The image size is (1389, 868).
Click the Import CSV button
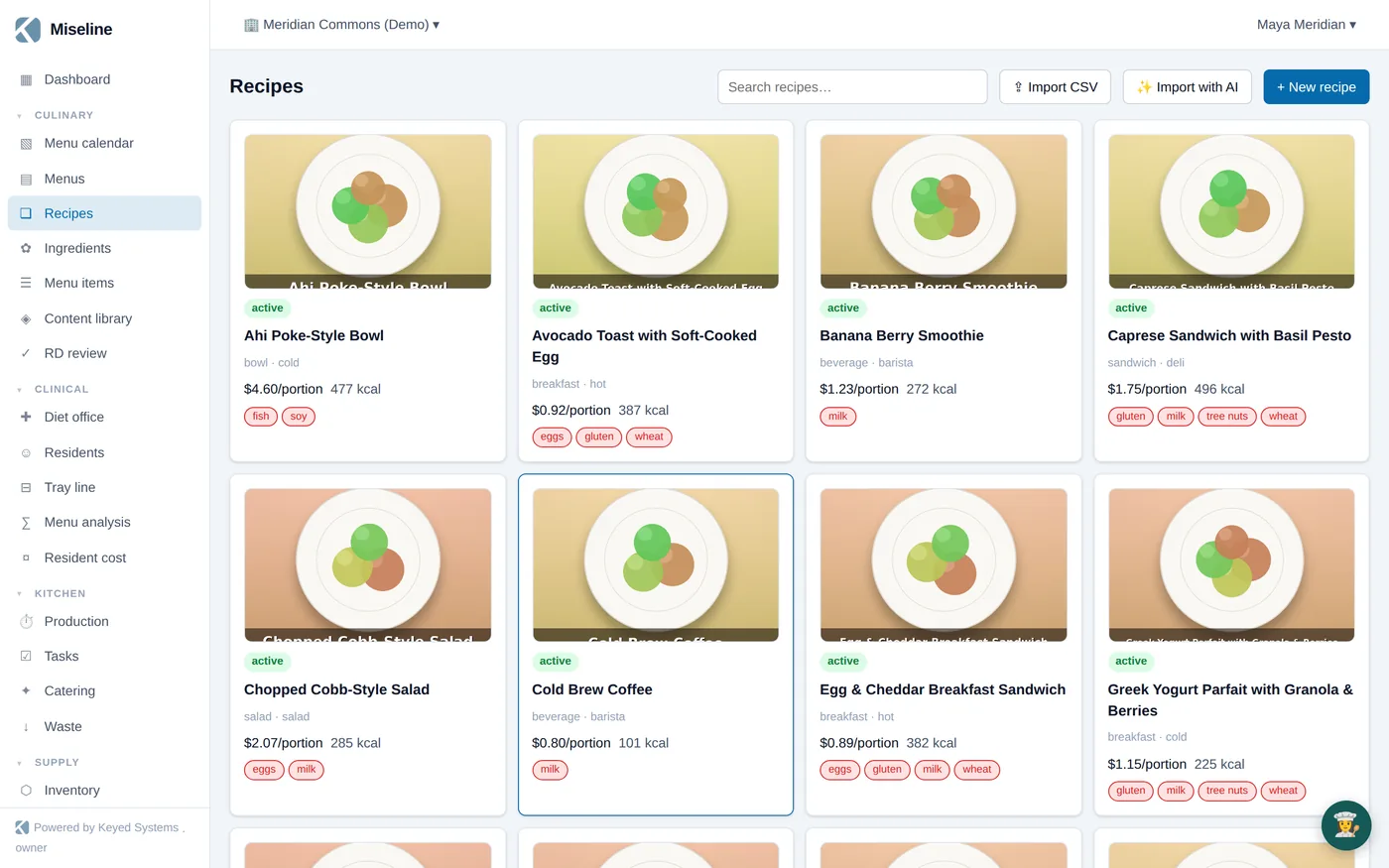[x=1055, y=87]
